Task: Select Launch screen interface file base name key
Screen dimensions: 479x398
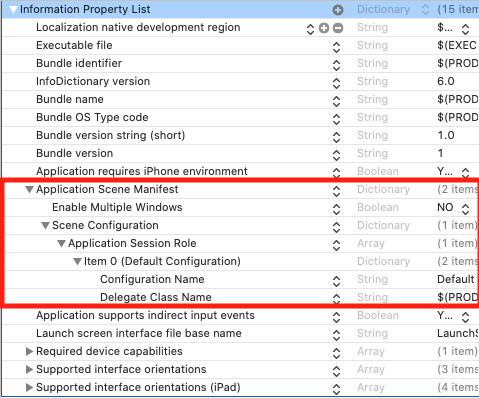Action: [x=139, y=333]
